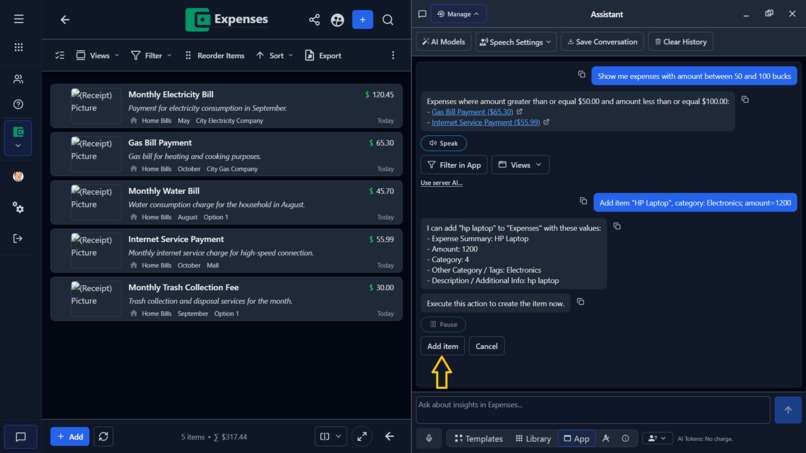Click Export in the toolbar
Image resolution: width=806 pixels, height=453 pixels.
click(x=323, y=56)
